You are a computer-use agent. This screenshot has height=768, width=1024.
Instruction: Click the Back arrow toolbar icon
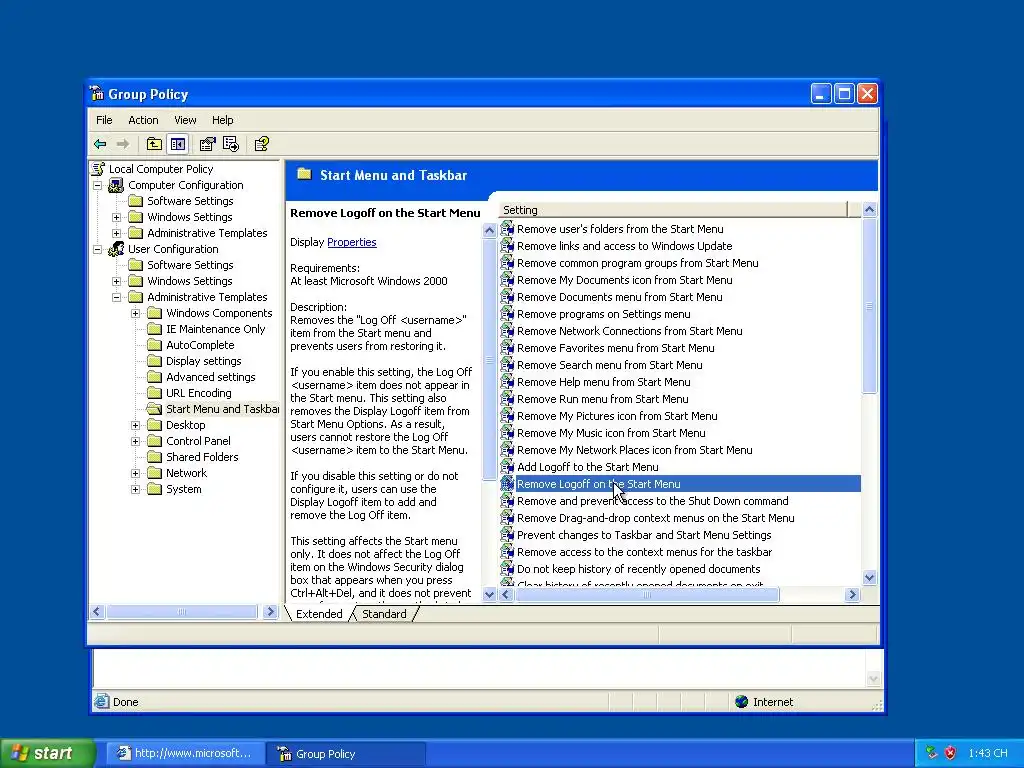pos(100,144)
